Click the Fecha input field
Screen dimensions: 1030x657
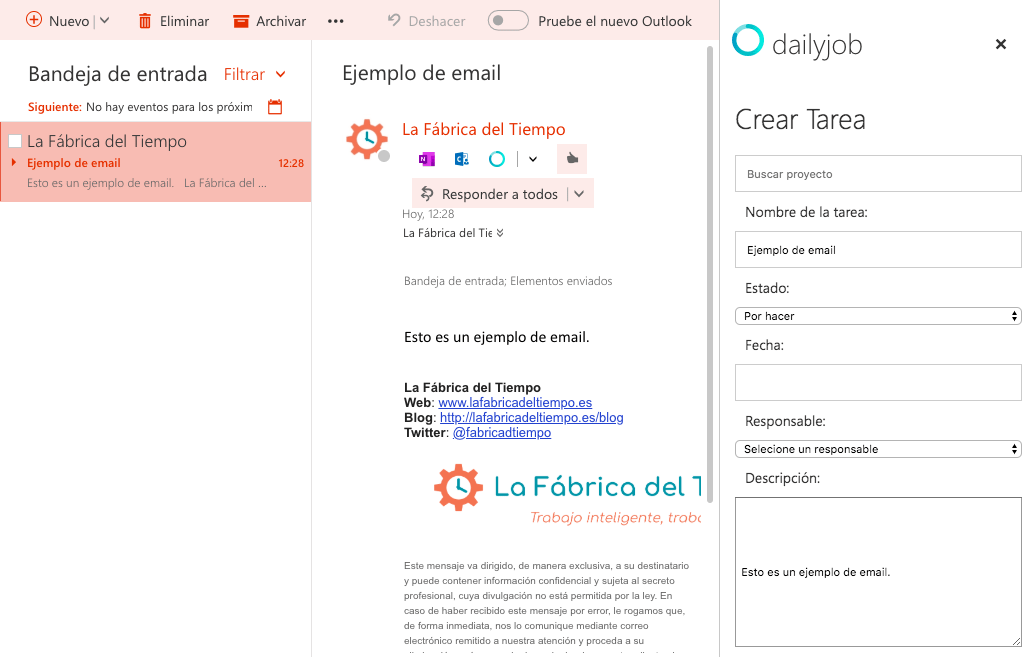[878, 382]
